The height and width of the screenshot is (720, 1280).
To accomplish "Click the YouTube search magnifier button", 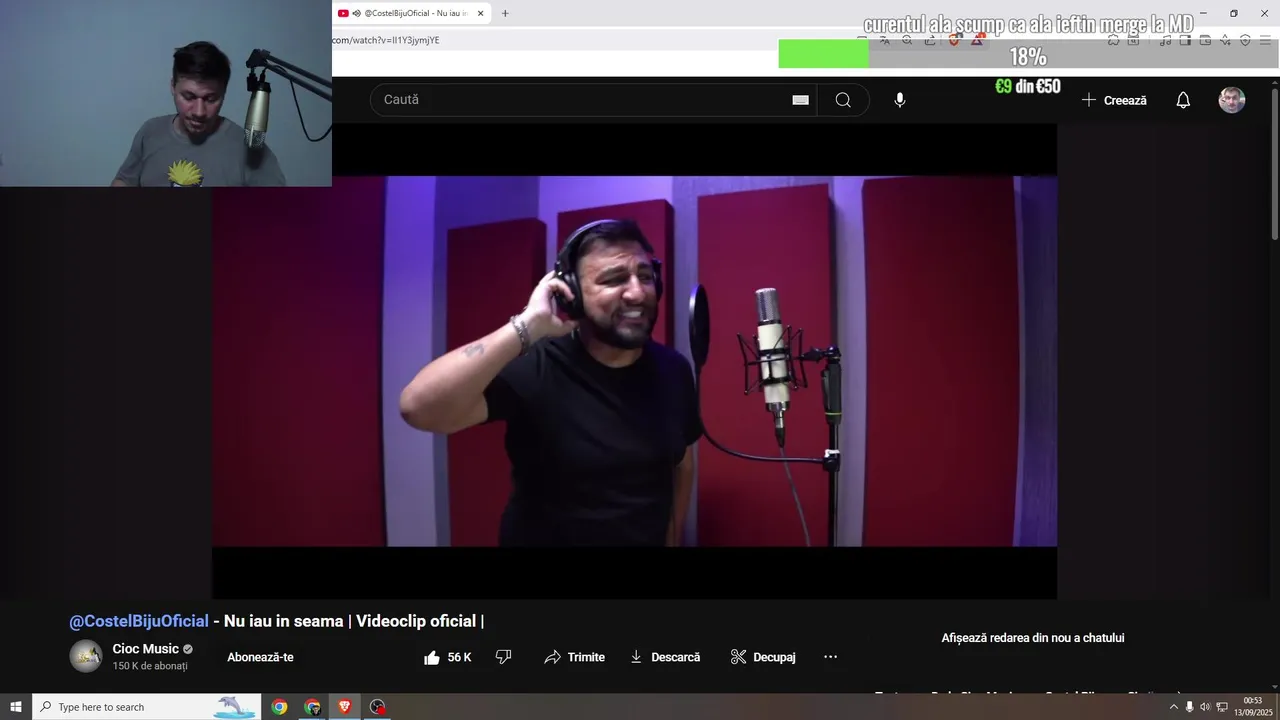I will click(x=843, y=100).
